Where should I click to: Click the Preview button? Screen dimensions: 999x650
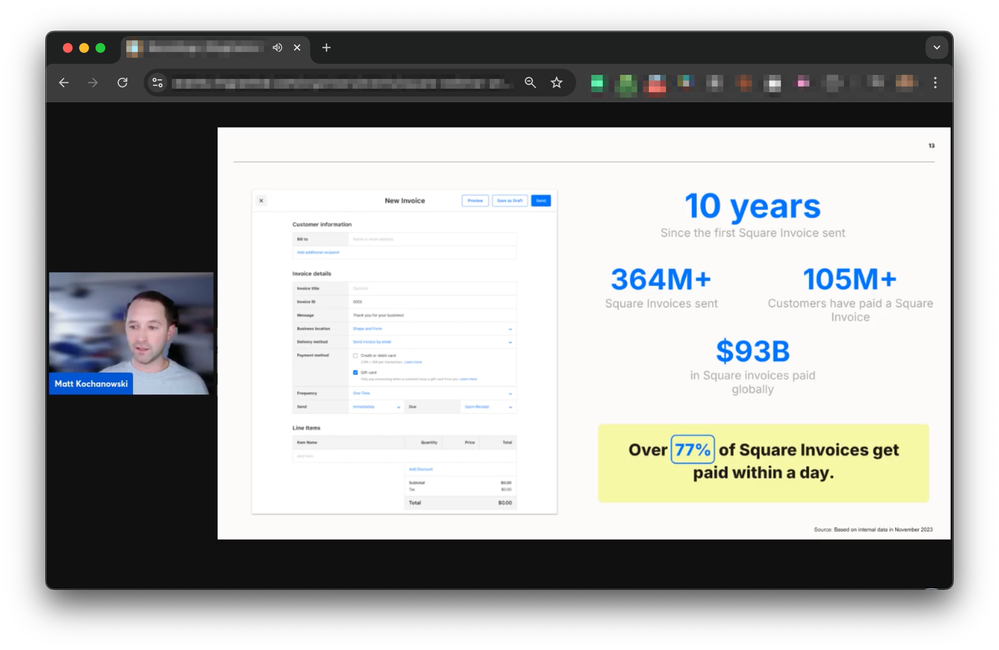[475, 201]
